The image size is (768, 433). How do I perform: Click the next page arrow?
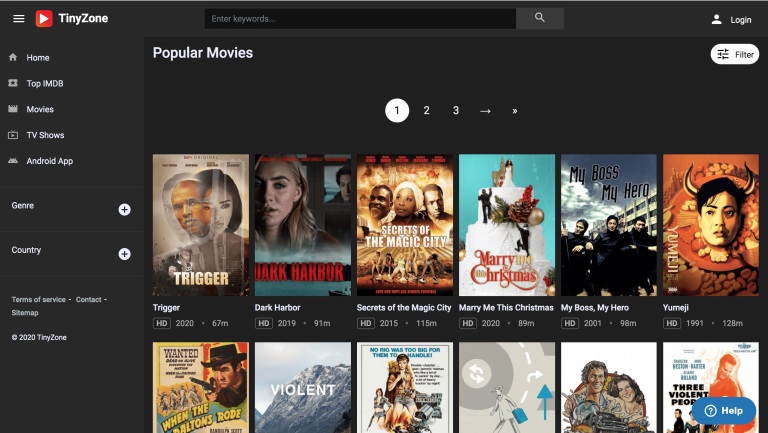click(x=485, y=111)
